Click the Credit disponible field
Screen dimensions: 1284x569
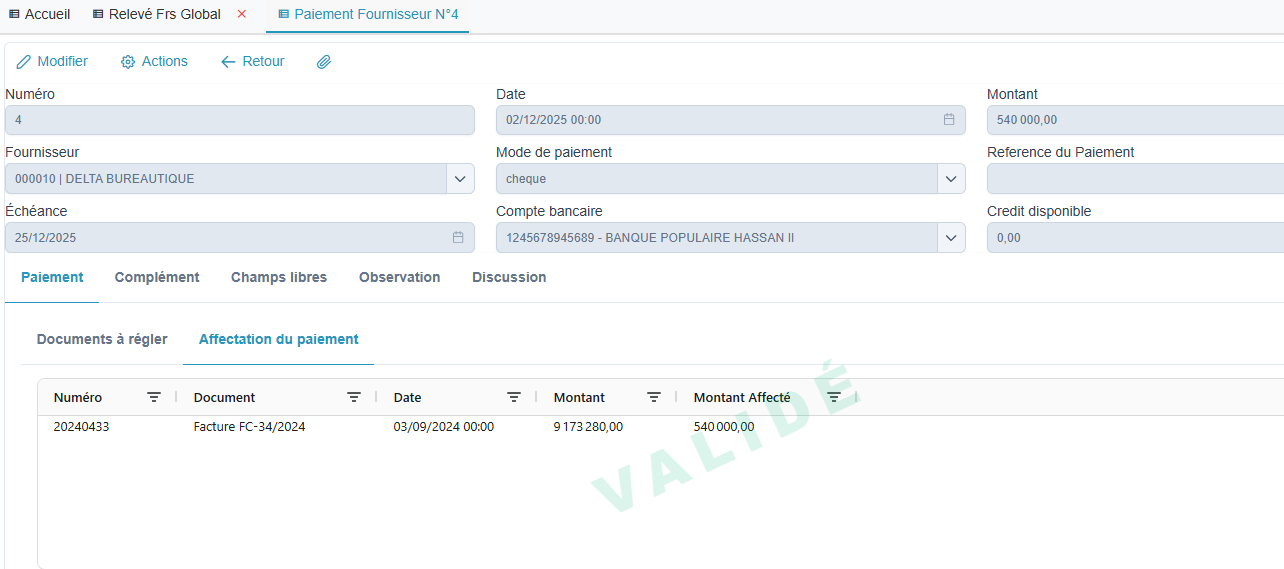pyautogui.click(x=1135, y=238)
